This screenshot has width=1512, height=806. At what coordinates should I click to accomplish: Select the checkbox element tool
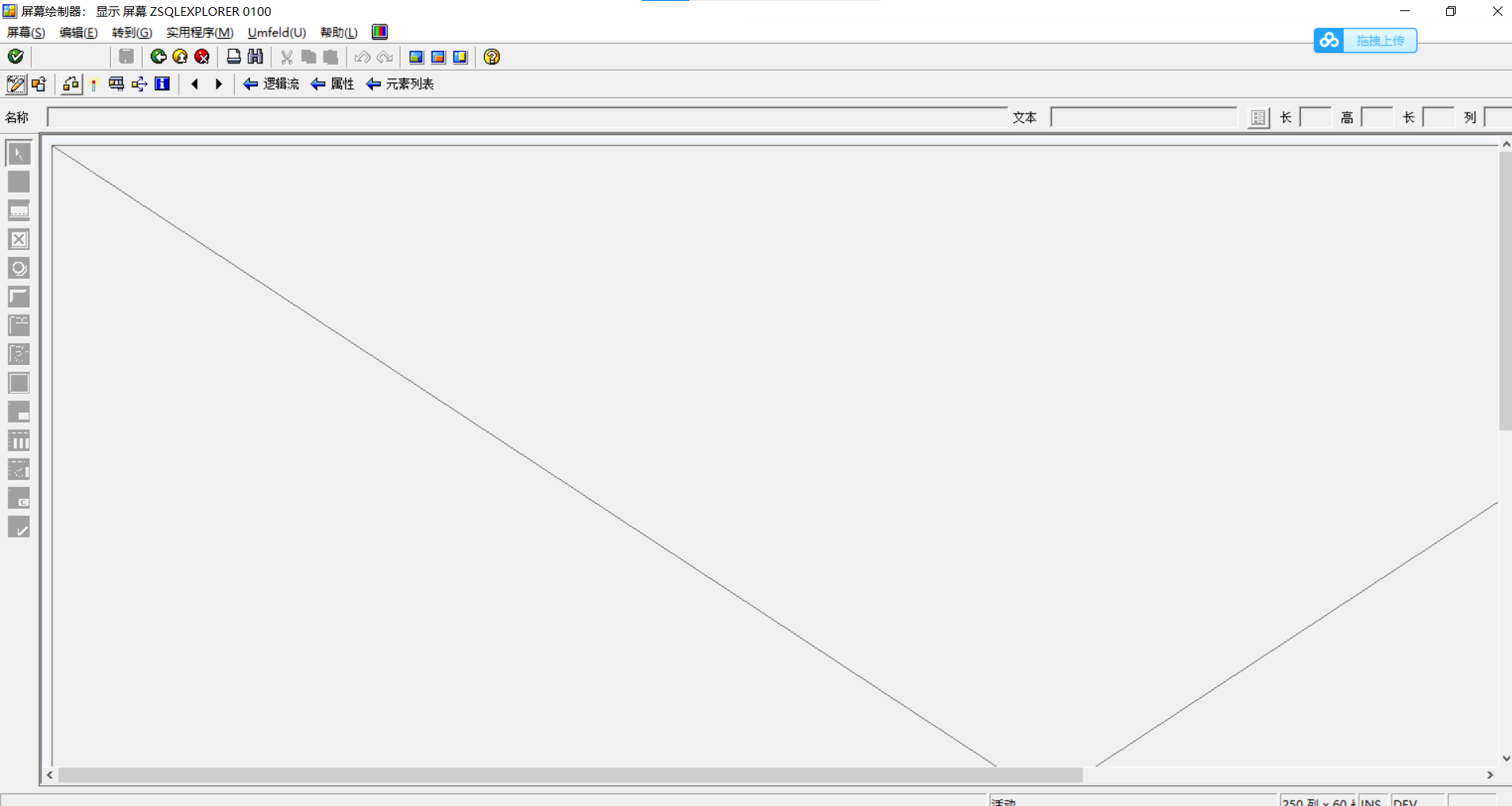pos(18,239)
